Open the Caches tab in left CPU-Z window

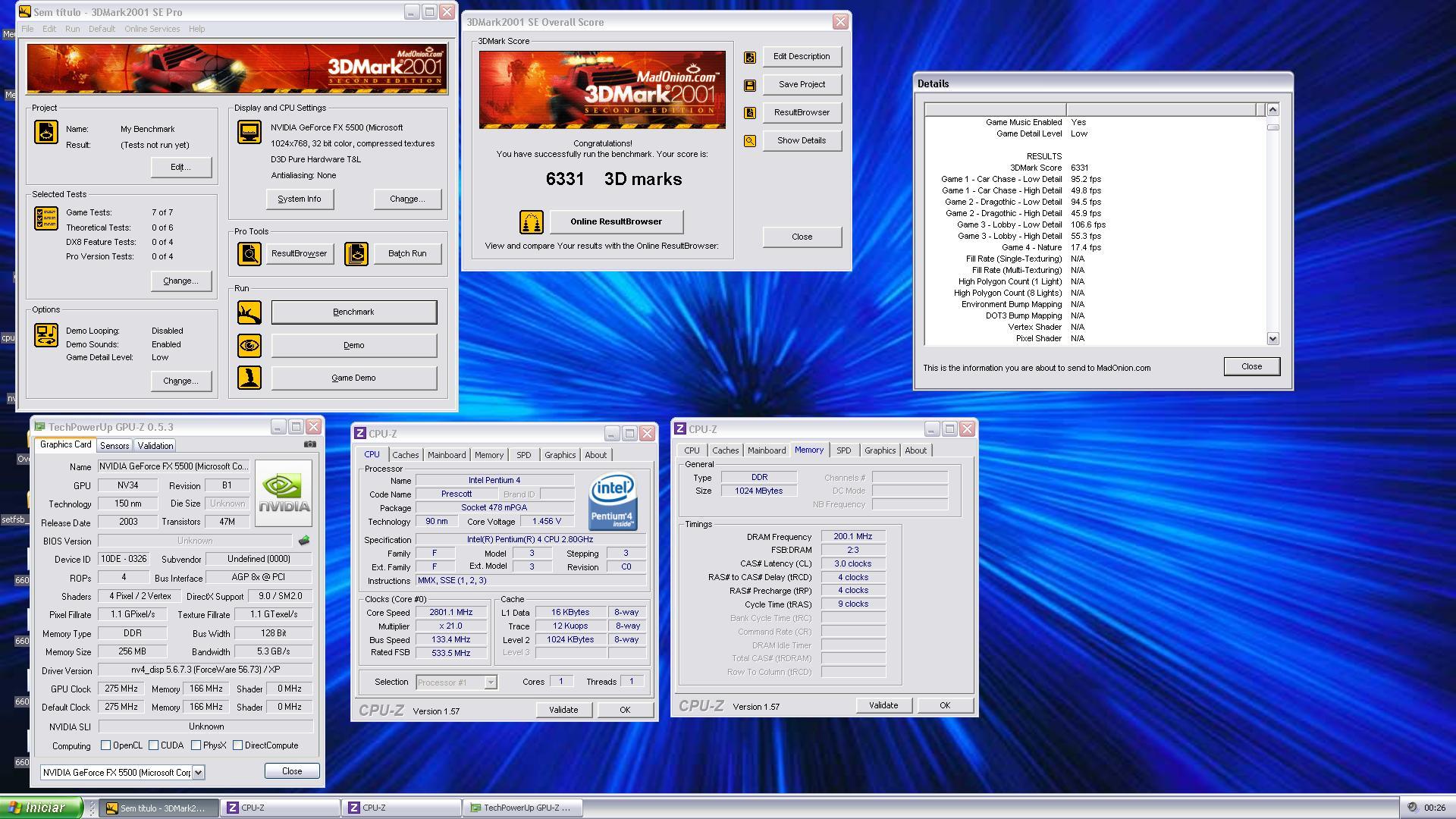(x=405, y=455)
